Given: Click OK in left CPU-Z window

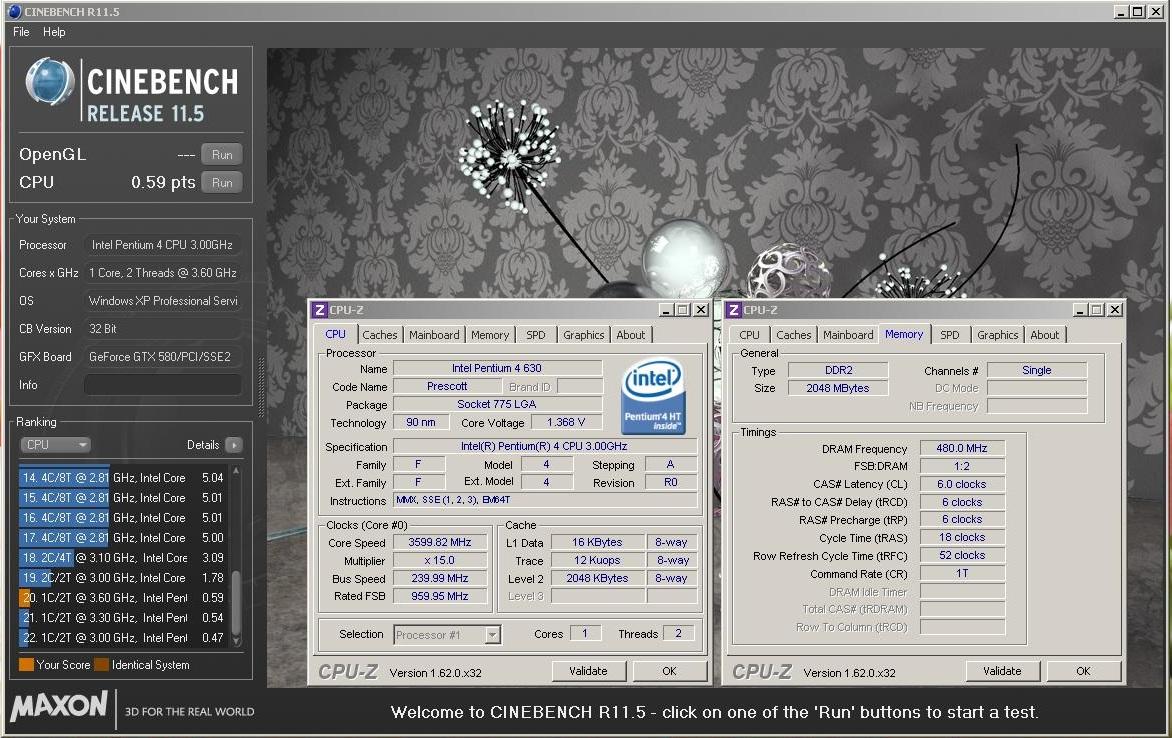Looking at the screenshot, I should point(669,671).
